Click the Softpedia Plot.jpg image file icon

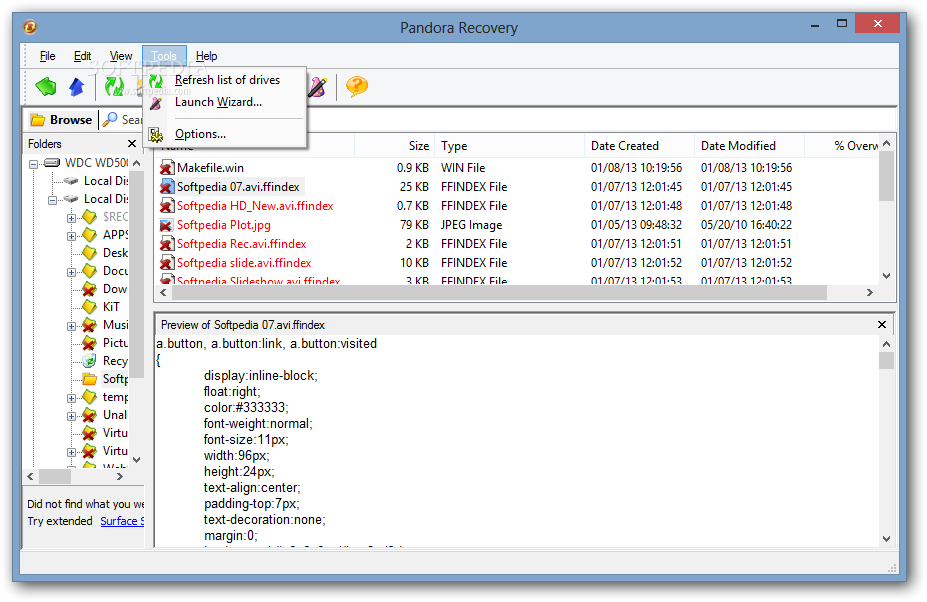point(167,225)
